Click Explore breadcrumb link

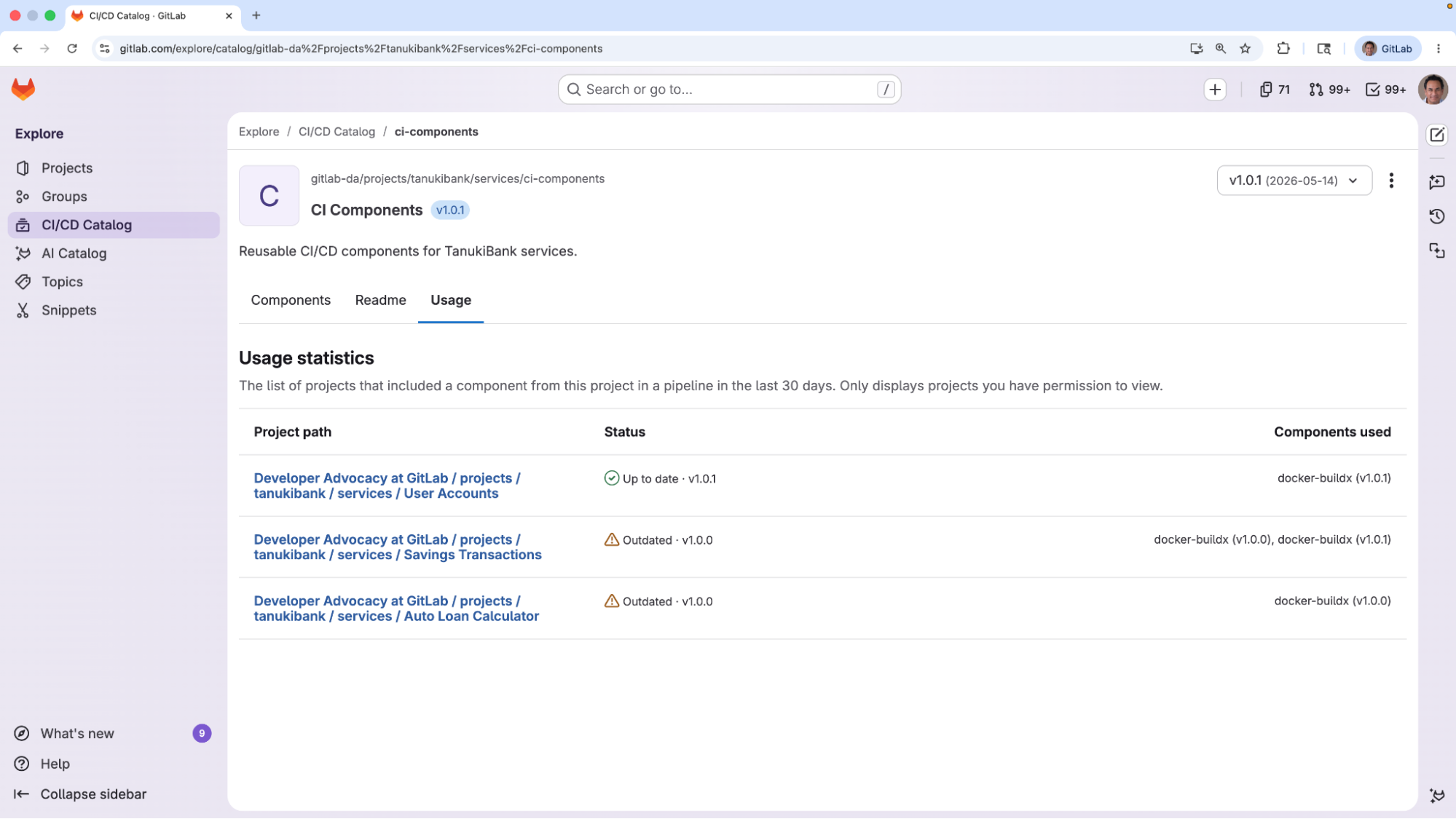coord(259,132)
